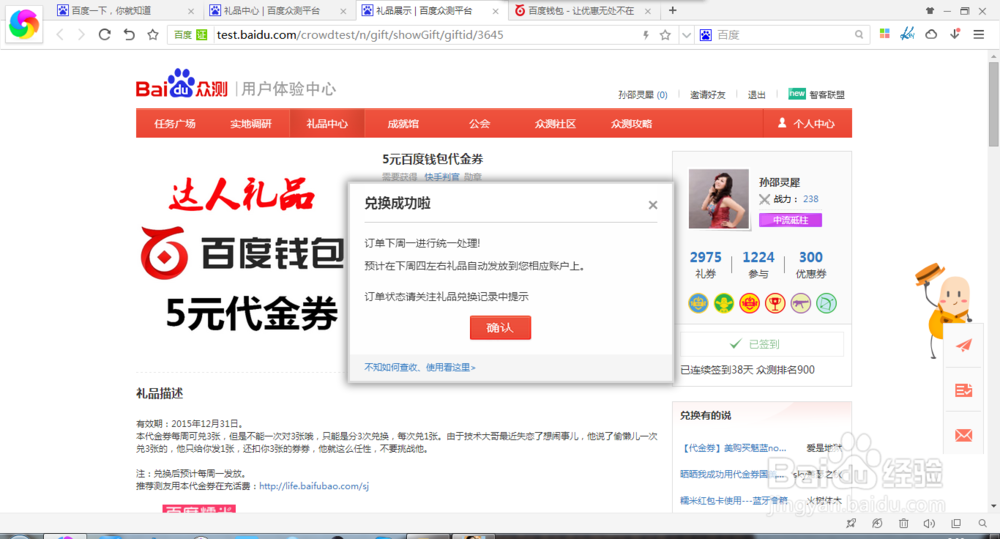Open 不知如何查收、使用看这里 link
Viewport: 1000px width, 539px height.
420,367
